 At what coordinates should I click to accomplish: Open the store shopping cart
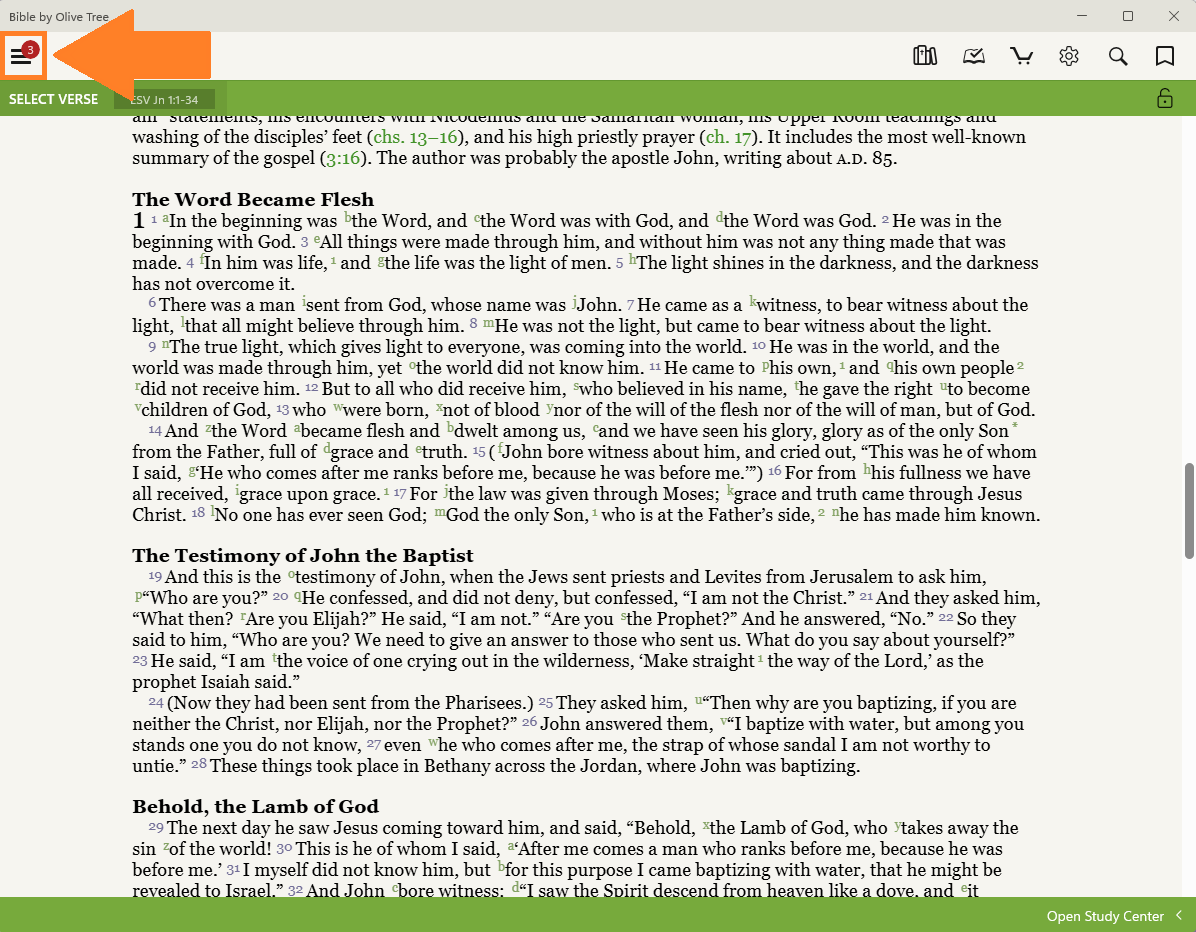click(1021, 56)
